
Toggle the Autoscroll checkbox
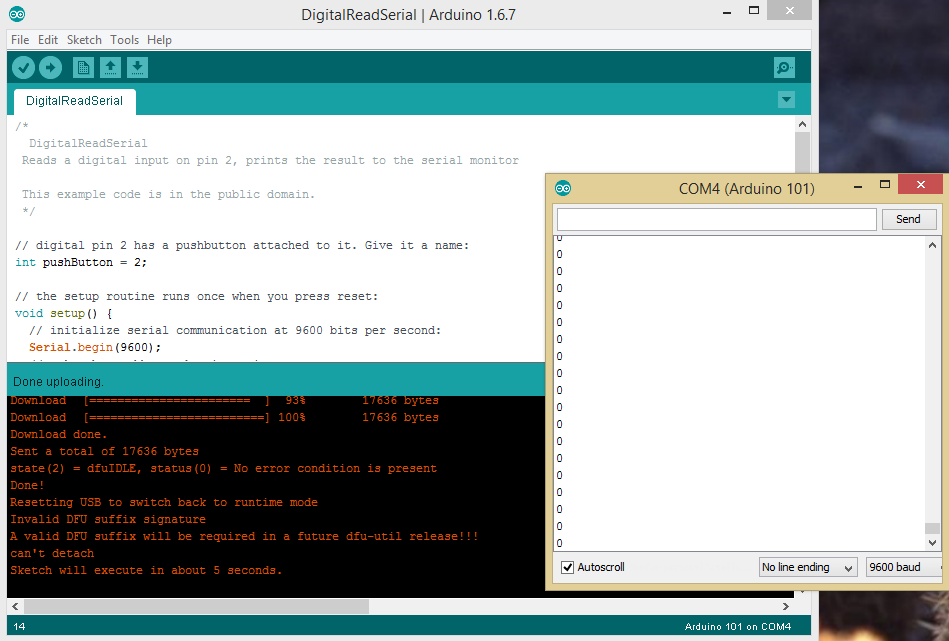click(x=568, y=567)
